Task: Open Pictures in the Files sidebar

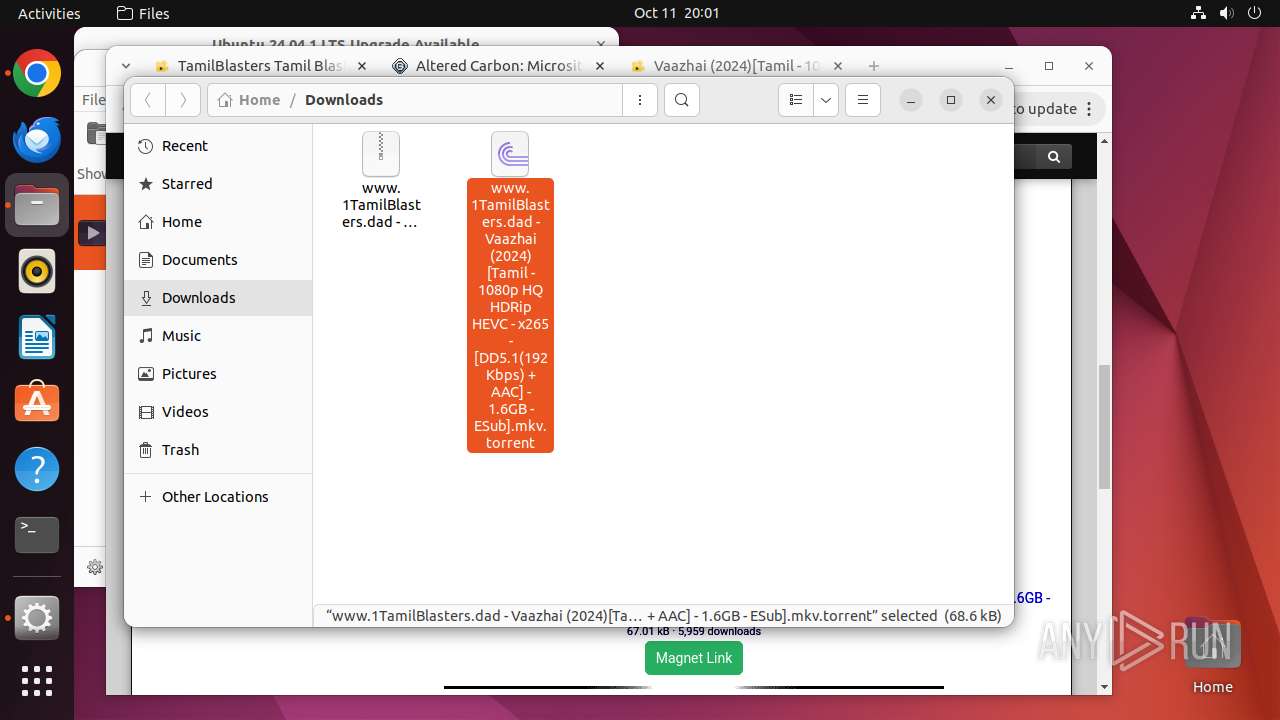Action: [x=218, y=374]
